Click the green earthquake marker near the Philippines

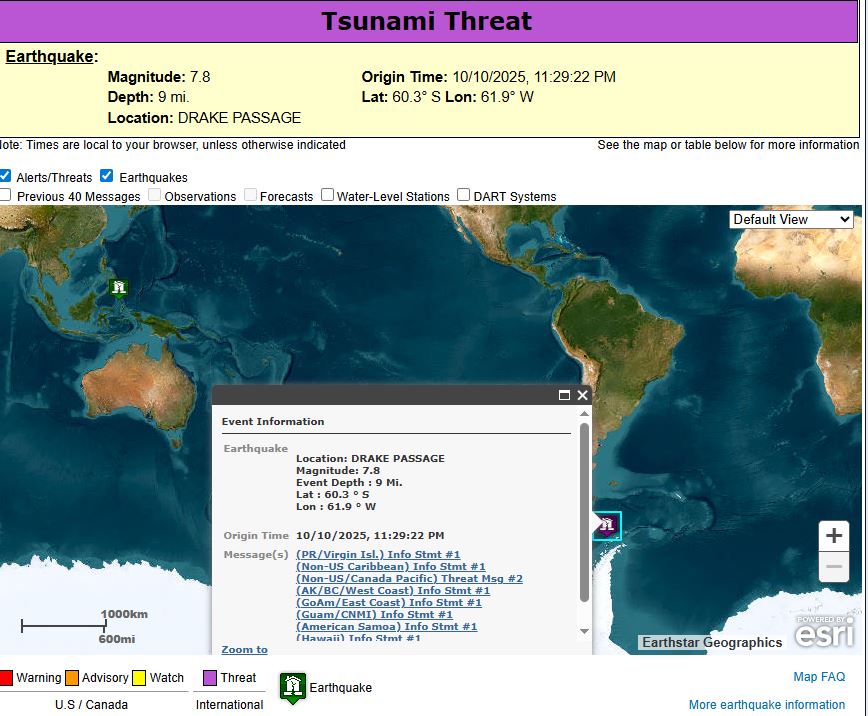(119, 288)
